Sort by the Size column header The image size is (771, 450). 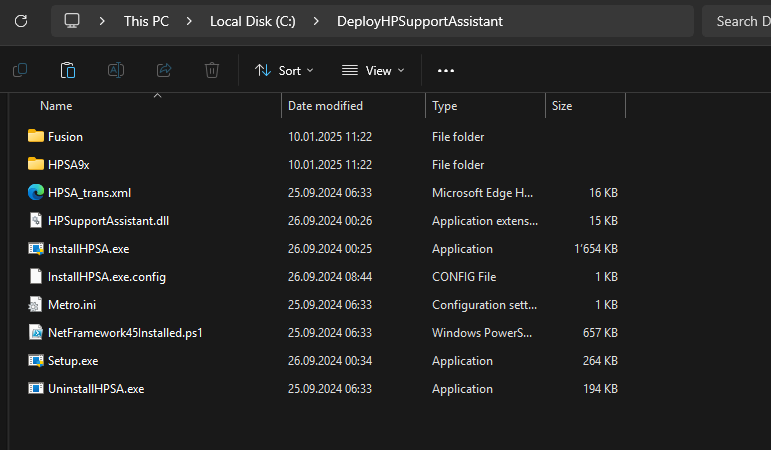[562, 106]
